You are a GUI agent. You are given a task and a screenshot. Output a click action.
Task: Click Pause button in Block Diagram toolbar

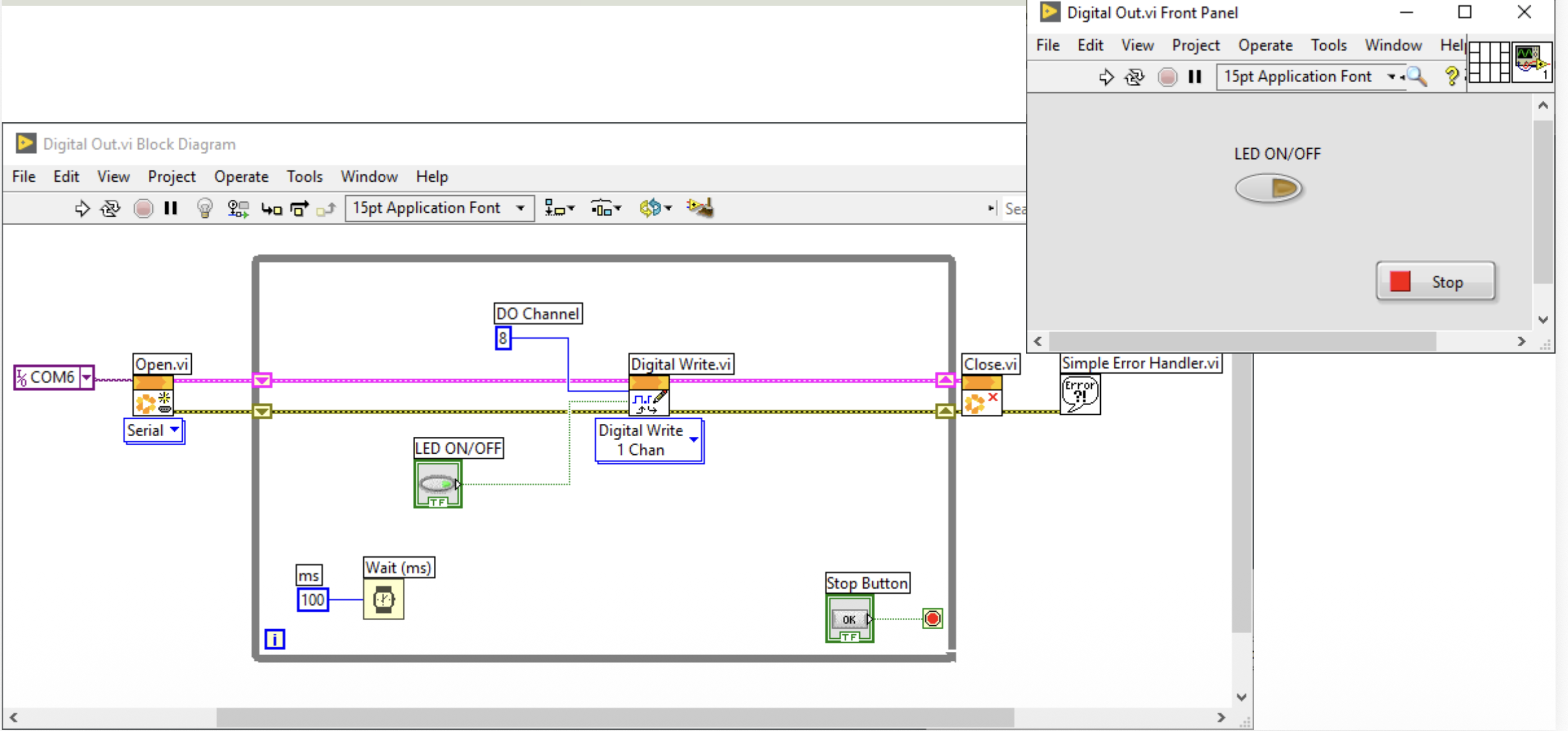pyautogui.click(x=171, y=209)
